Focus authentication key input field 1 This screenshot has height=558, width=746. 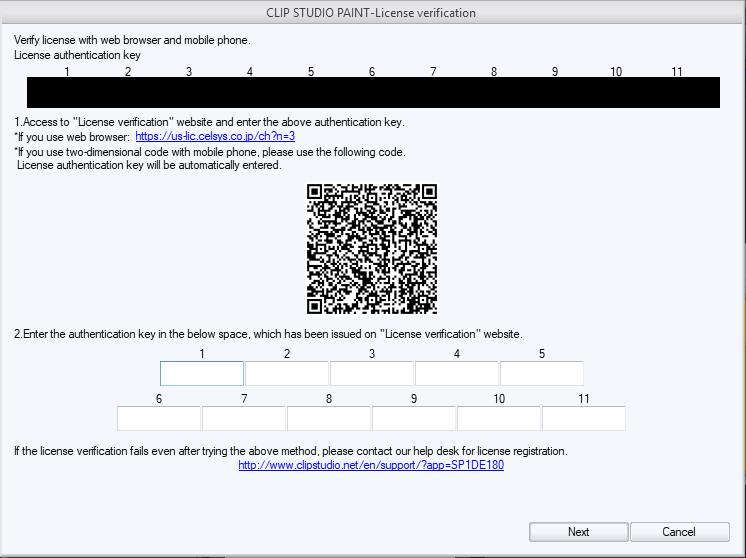click(202, 373)
